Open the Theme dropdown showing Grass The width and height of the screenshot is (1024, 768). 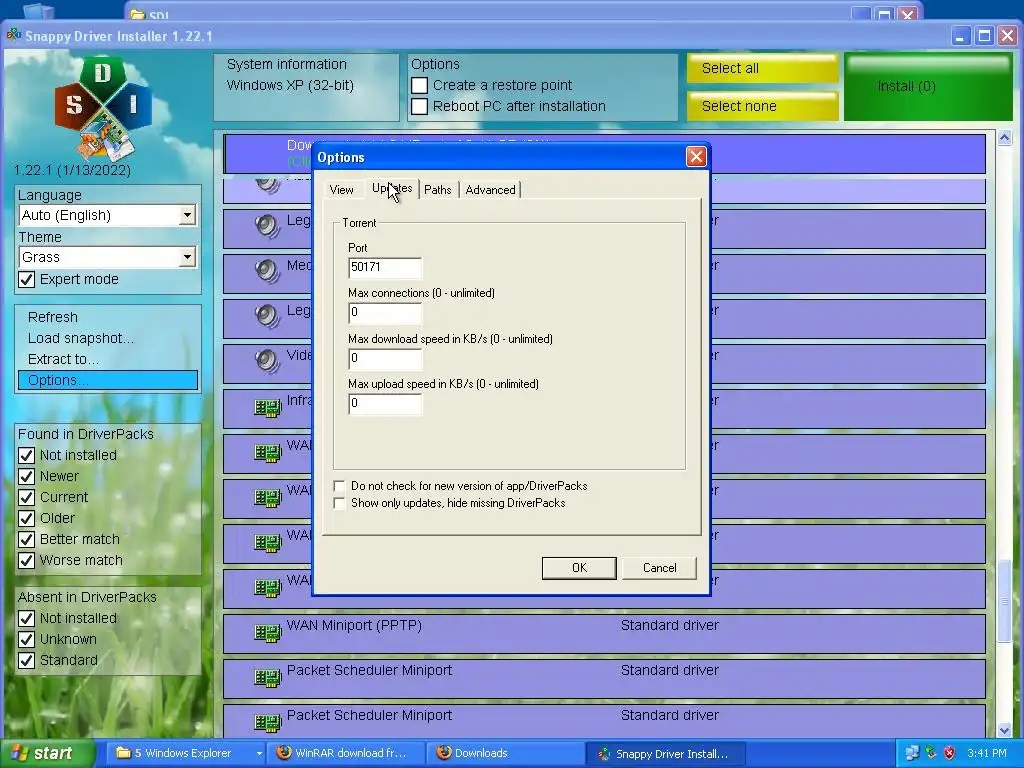pyautogui.click(x=187, y=257)
